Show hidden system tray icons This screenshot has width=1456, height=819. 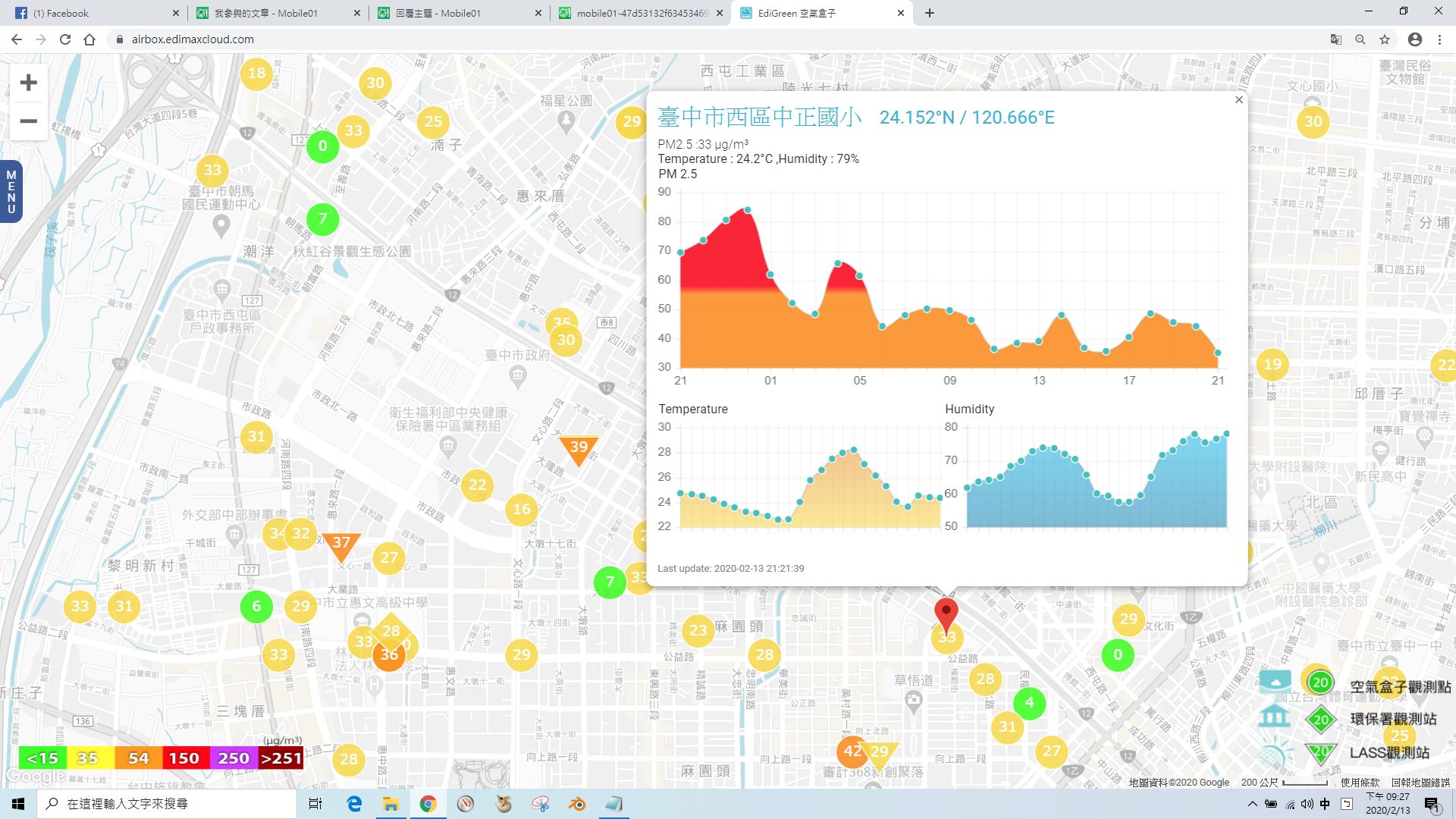[x=1252, y=804]
